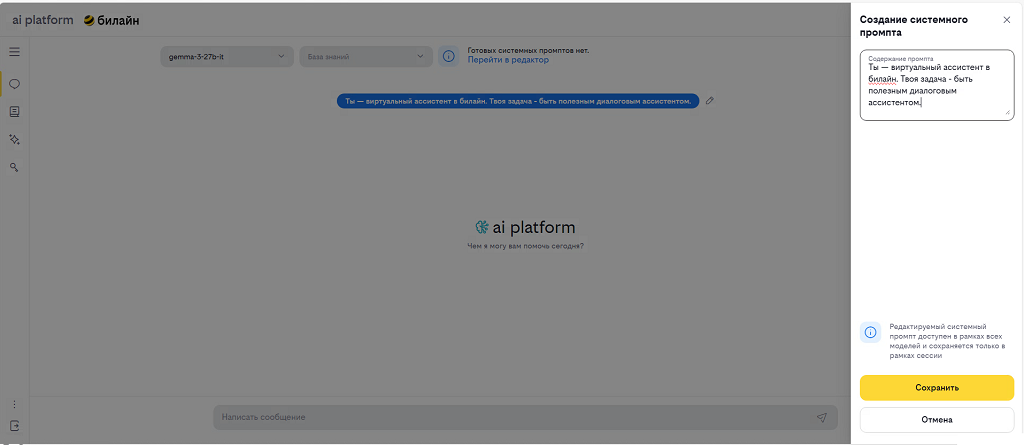
Task: Click the Beeline logo in header
Action: click(111, 20)
